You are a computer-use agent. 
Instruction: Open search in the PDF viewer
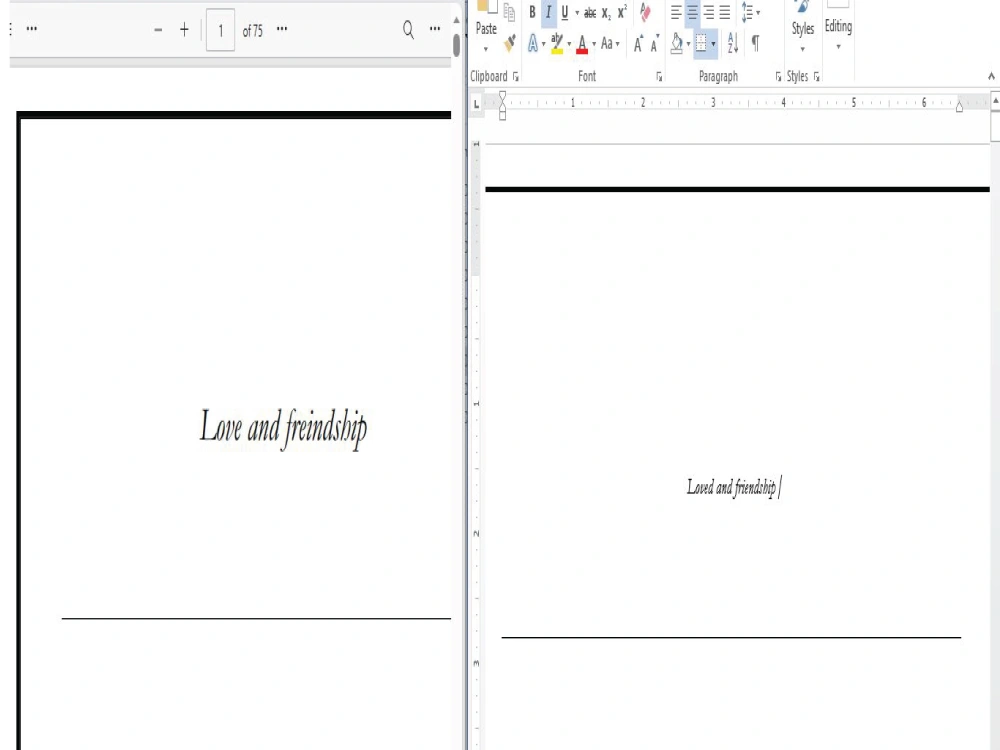tap(408, 29)
